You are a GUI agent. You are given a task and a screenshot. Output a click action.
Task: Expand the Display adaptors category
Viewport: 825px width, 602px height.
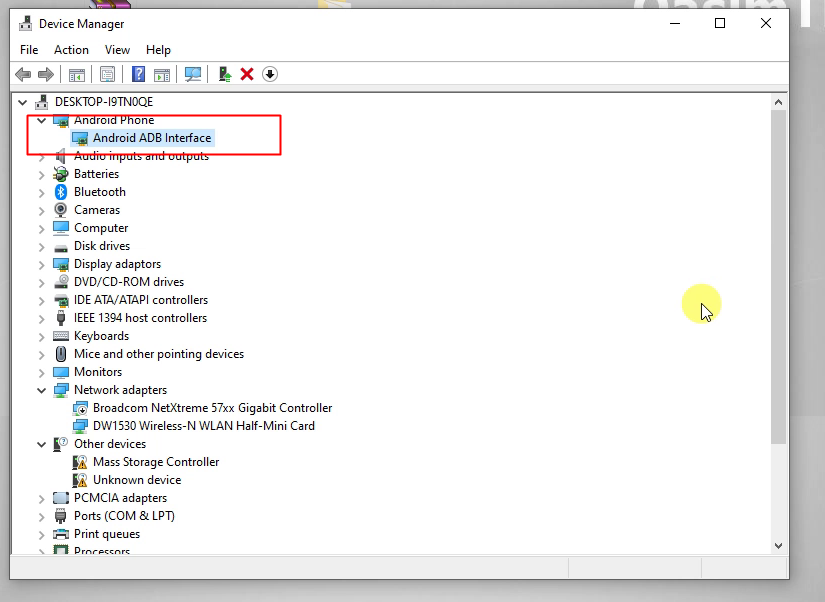[42, 265]
